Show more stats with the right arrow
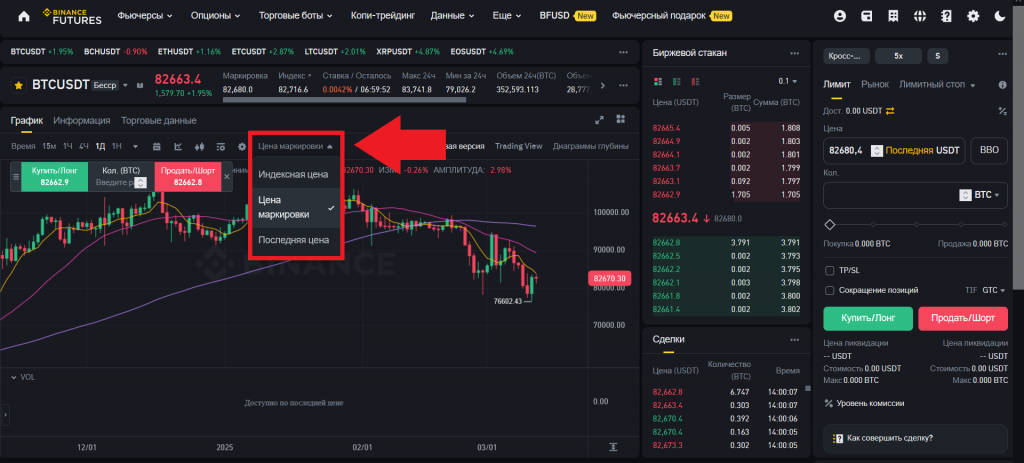This screenshot has height=463, width=1024. pos(602,85)
